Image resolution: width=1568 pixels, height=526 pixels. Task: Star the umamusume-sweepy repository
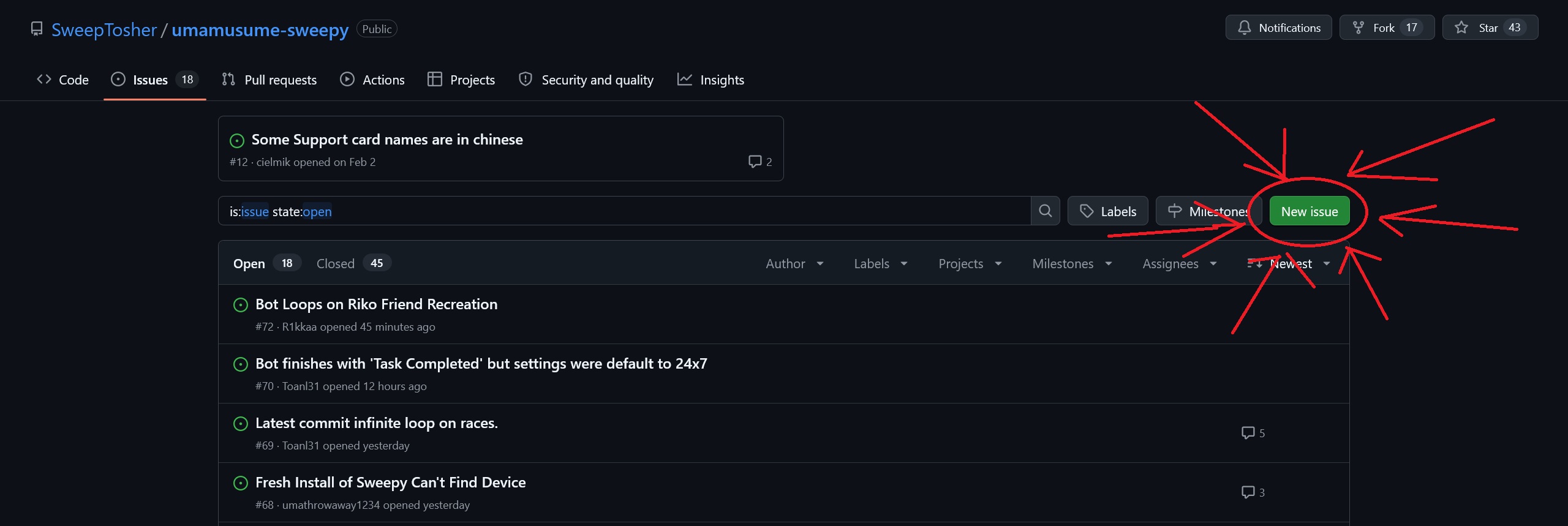pos(1490,28)
